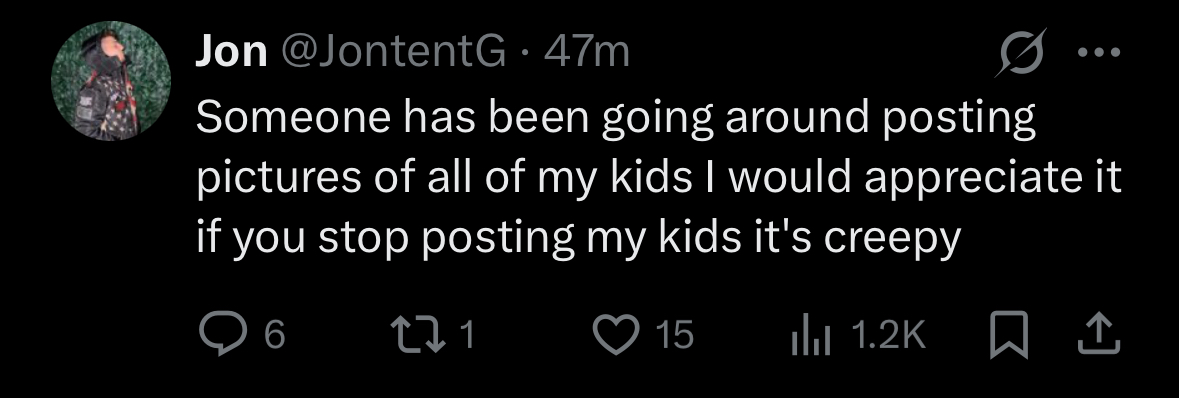Click the 'pictures of all of my kids' line
The height and width of the screenshot is (398, 1179).
point(659,179)
